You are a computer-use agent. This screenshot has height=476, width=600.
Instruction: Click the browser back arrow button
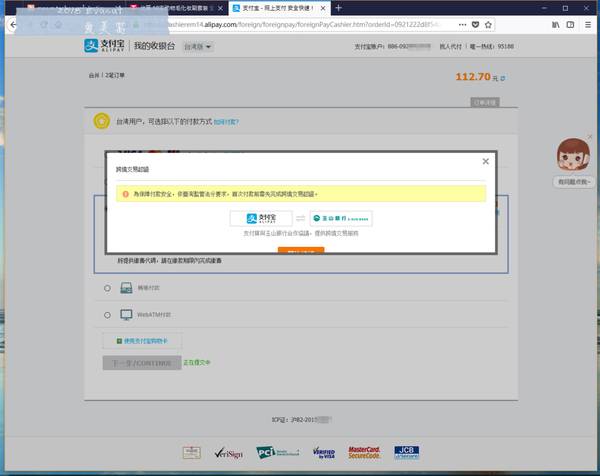[x=13, y=25]
